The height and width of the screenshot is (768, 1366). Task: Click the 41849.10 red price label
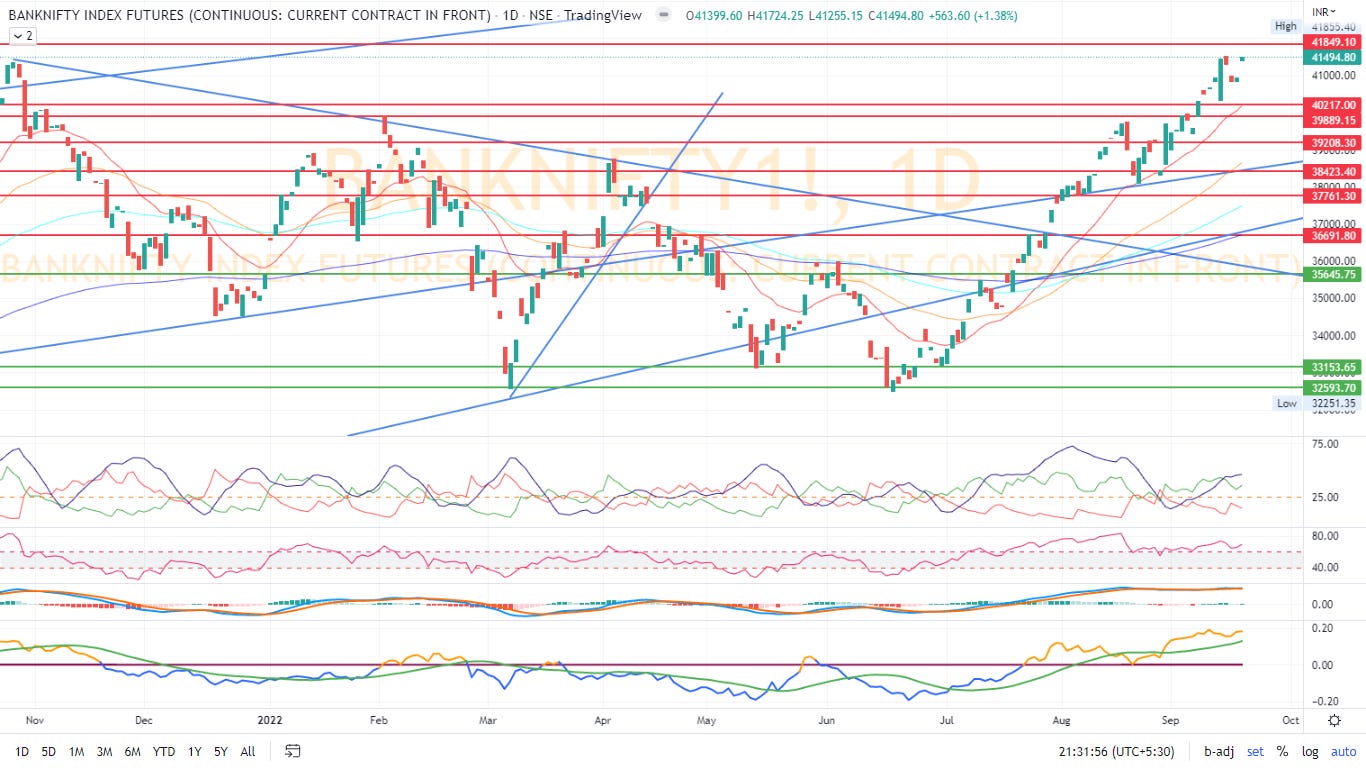click(1333, 42)
